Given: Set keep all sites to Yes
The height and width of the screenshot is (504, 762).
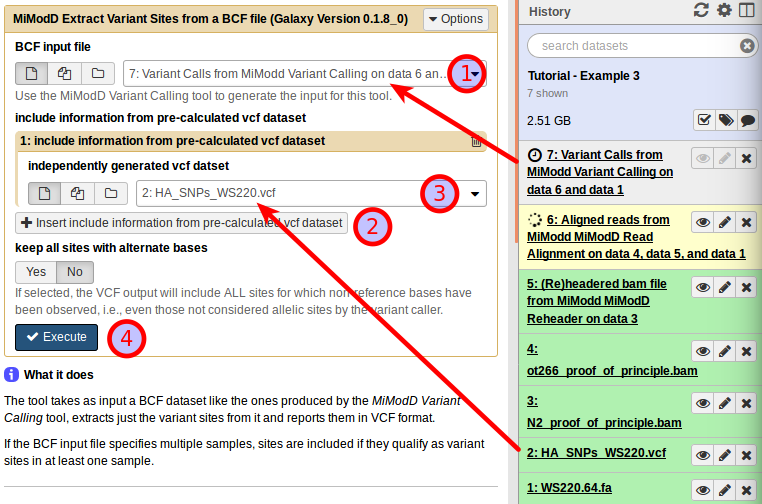Looking at the screenshot, I should (36, 272).
